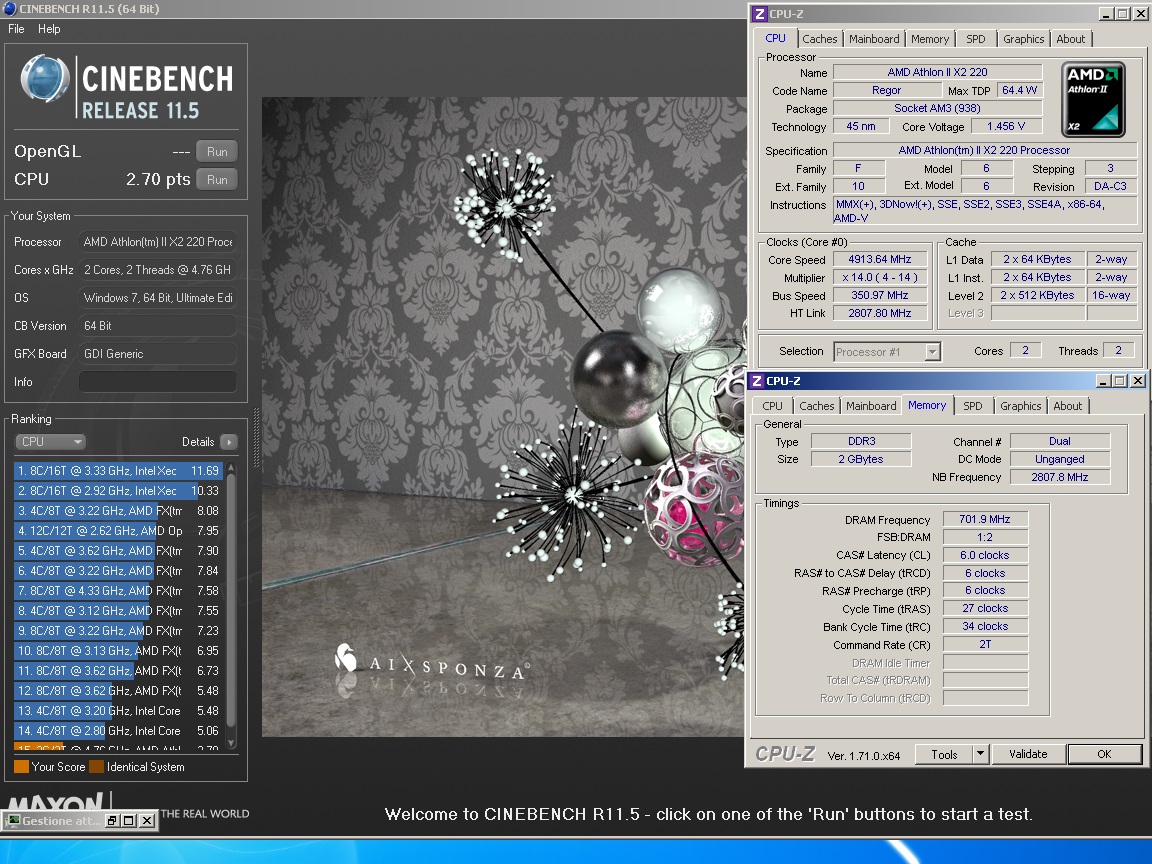
Task: Click the ranking list vertical scrollbar
Action: [231, 602]
